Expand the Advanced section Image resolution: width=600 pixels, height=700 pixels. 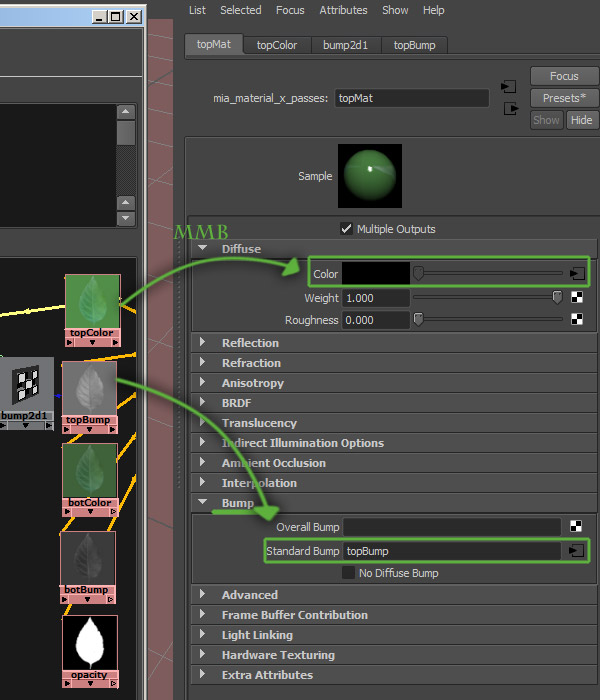pyautogui.click(x=203, y=595)
